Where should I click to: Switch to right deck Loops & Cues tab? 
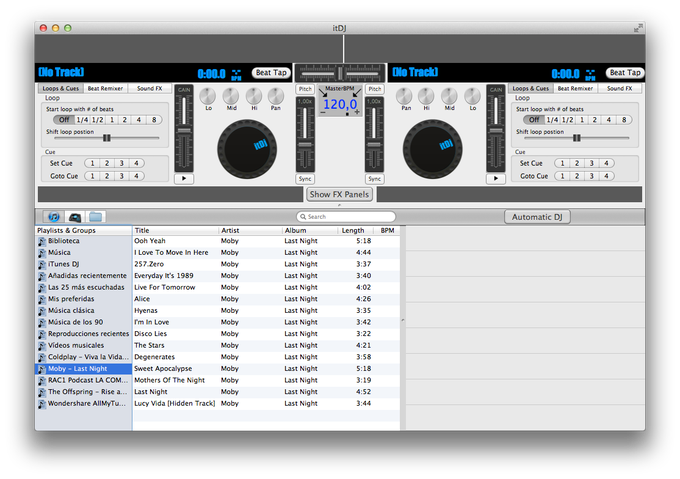coord(531,88)
